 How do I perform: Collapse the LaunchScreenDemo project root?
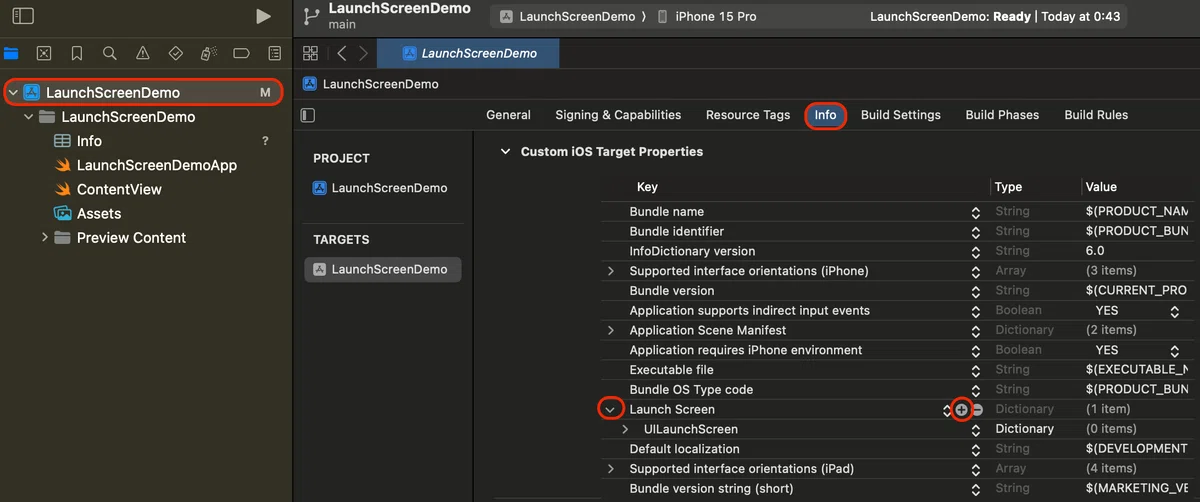point(12,92)
